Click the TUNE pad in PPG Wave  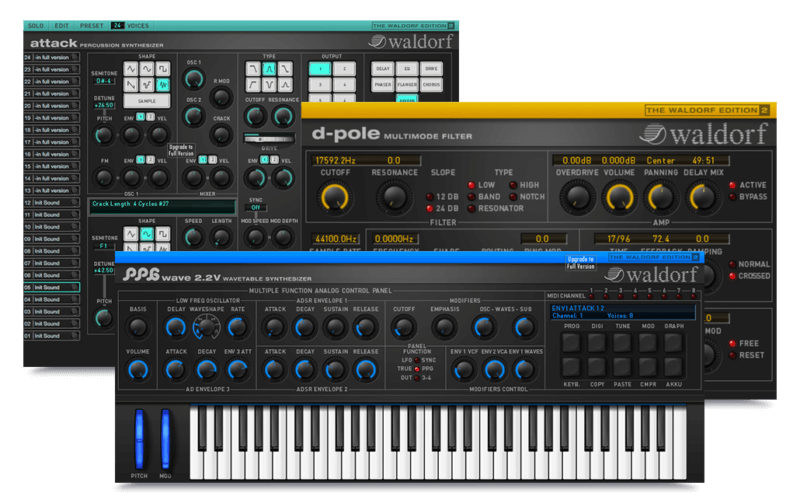pyautogui.click(x=622, y=342)
